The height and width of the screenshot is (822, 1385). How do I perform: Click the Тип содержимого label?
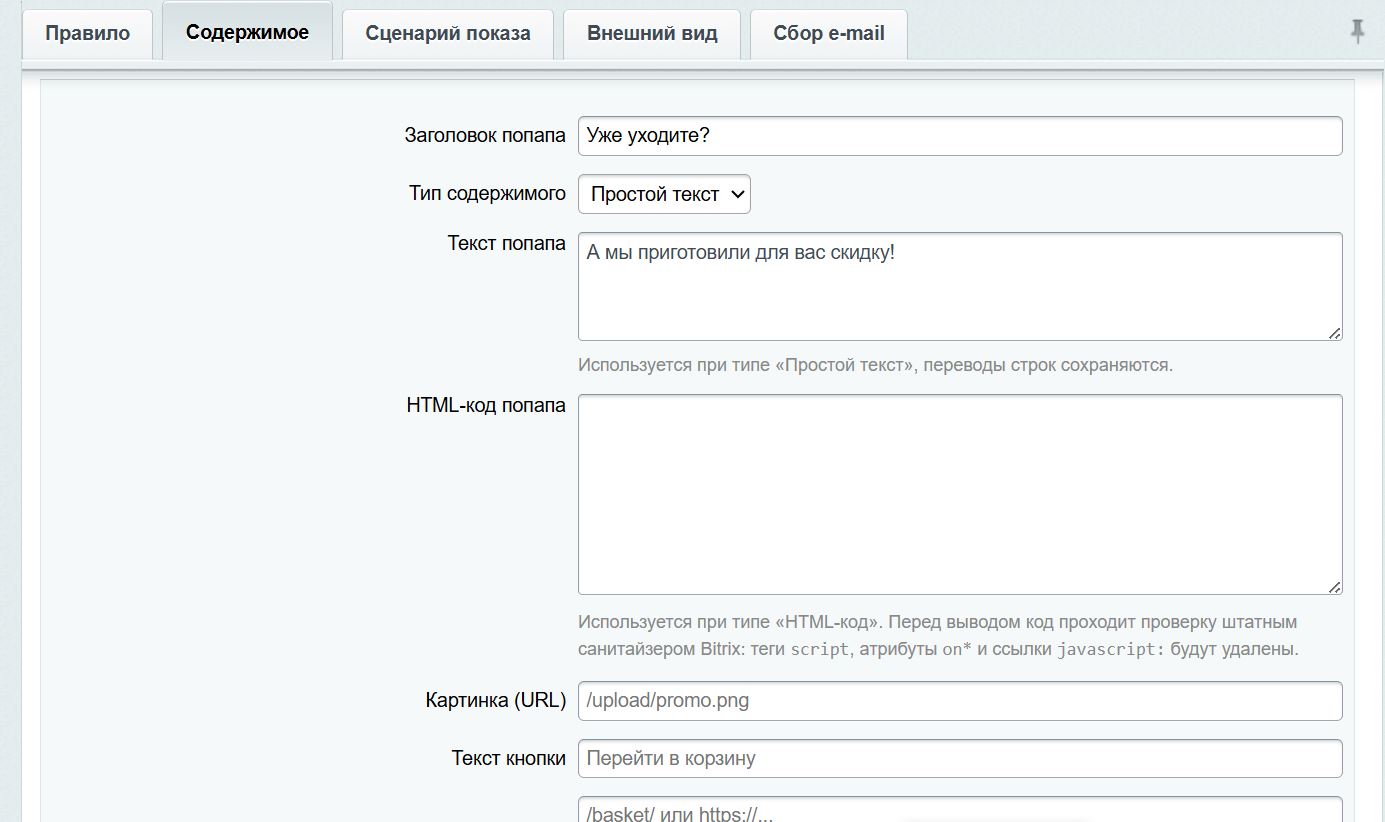pyautogui.click(x=487, y=193)
